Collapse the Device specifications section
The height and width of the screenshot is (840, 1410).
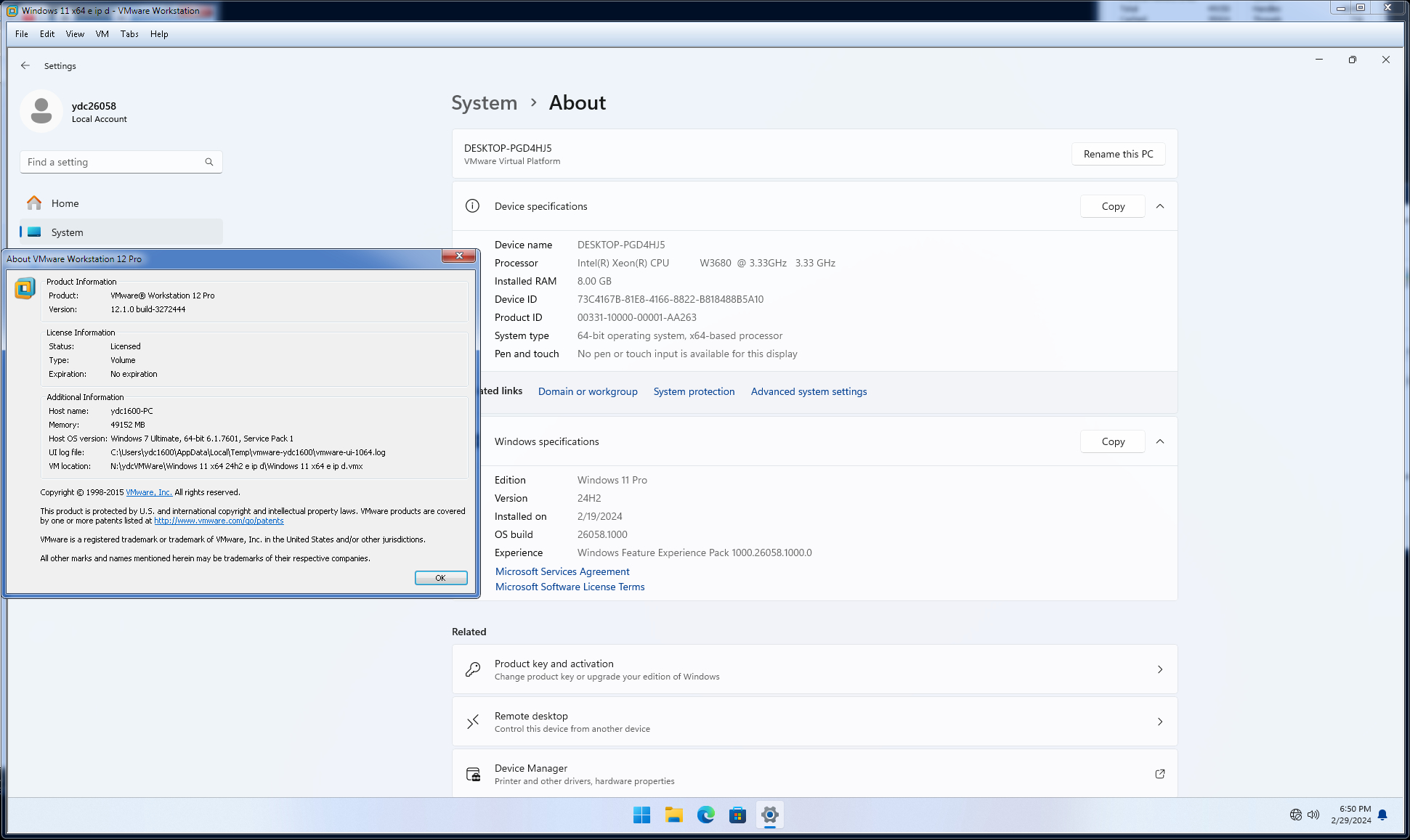tap(1160, 206)
